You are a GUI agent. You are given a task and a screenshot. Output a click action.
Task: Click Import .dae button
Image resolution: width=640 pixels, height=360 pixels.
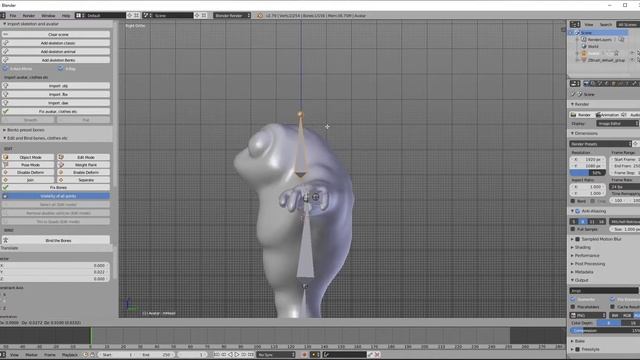tap(56, 103)
